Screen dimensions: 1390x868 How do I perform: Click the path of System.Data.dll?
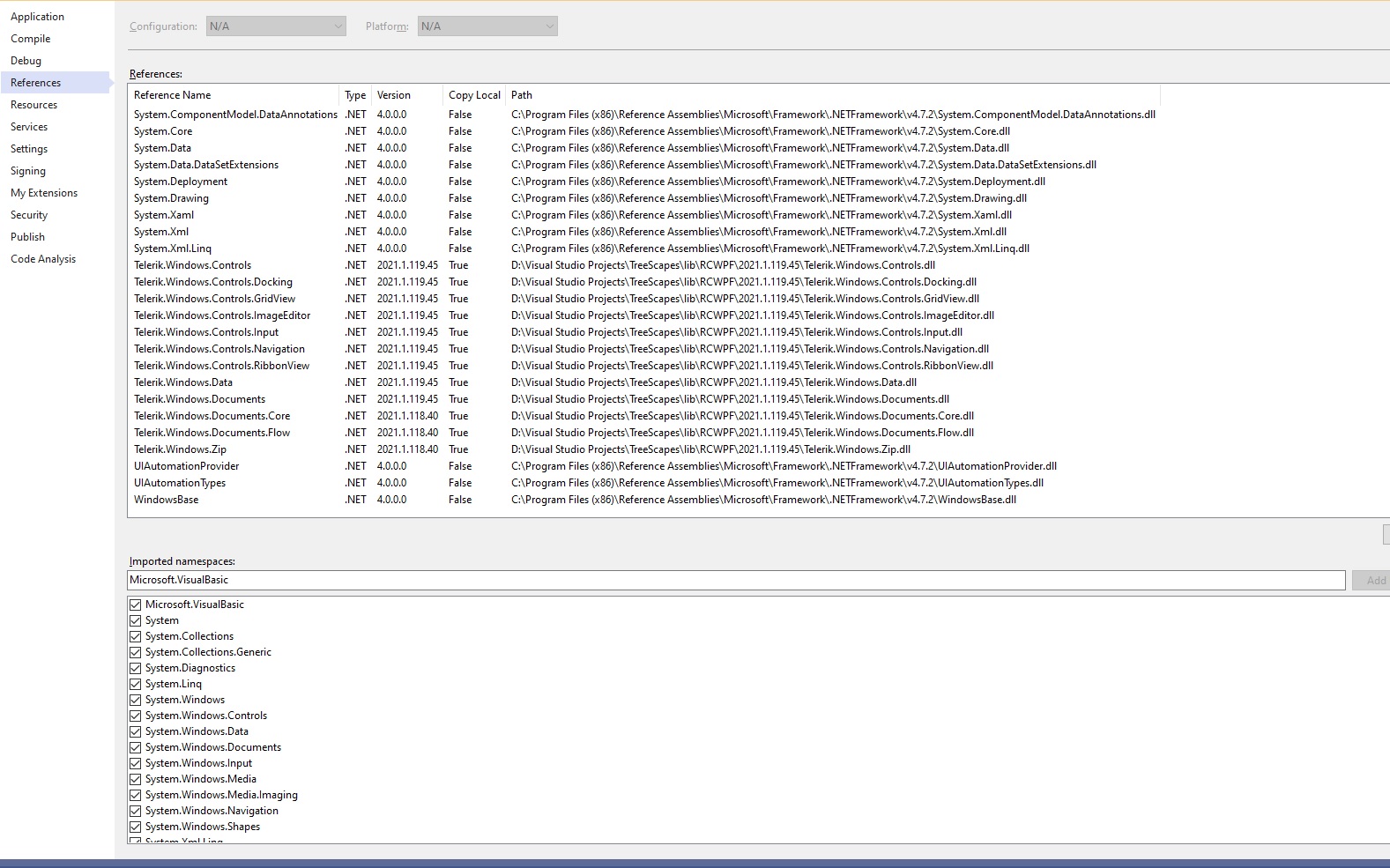click(x=761, y=148)
